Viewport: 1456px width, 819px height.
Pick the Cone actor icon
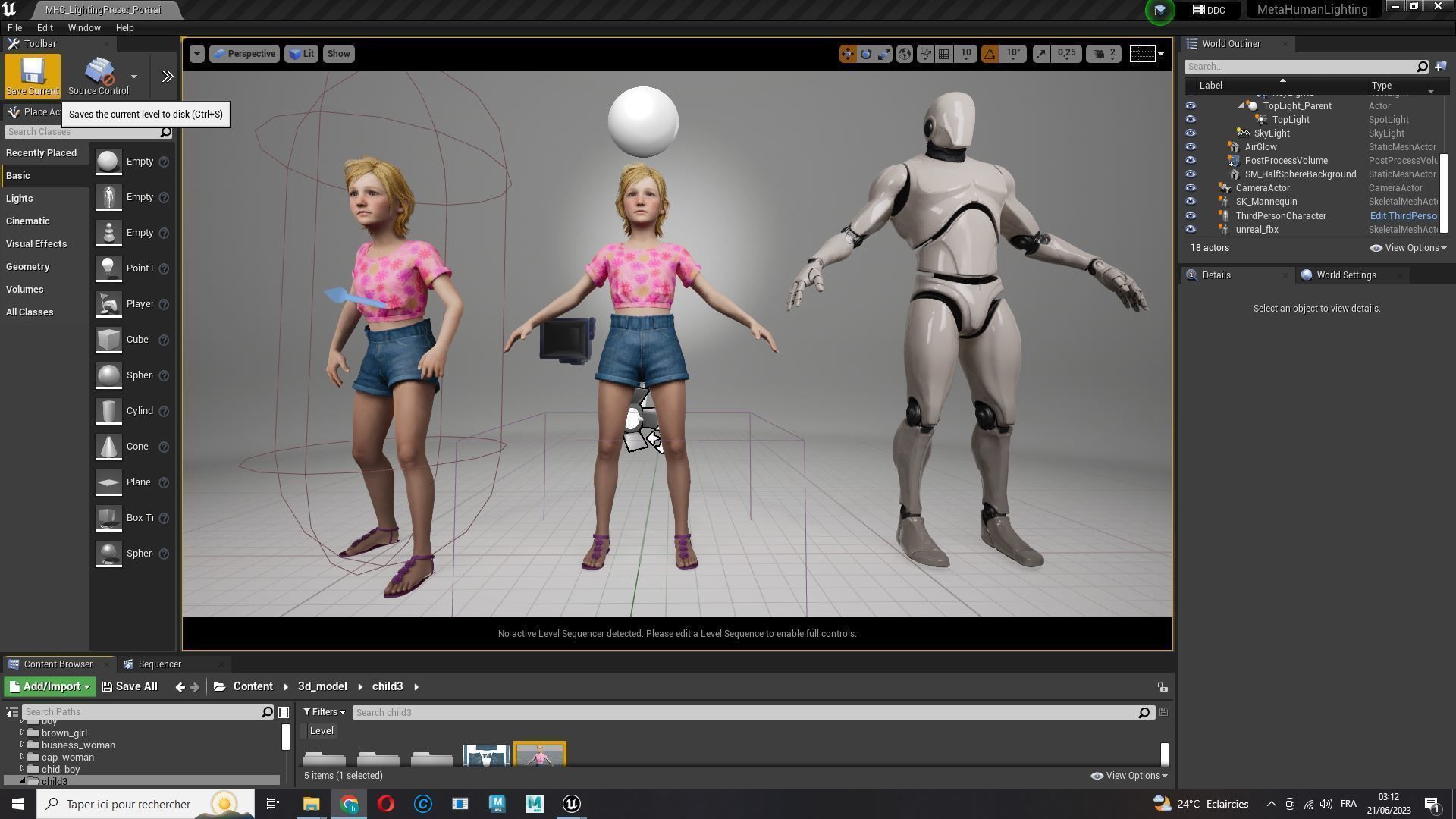click(x=108, y=447)
